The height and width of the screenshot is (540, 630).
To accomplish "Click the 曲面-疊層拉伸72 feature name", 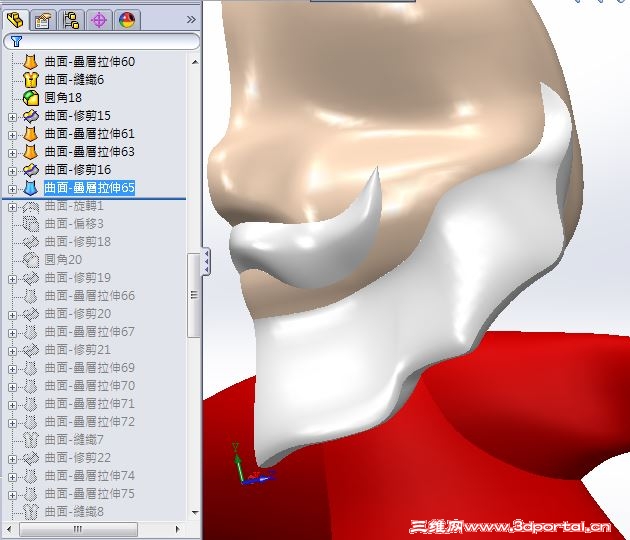I will [90, 422].
